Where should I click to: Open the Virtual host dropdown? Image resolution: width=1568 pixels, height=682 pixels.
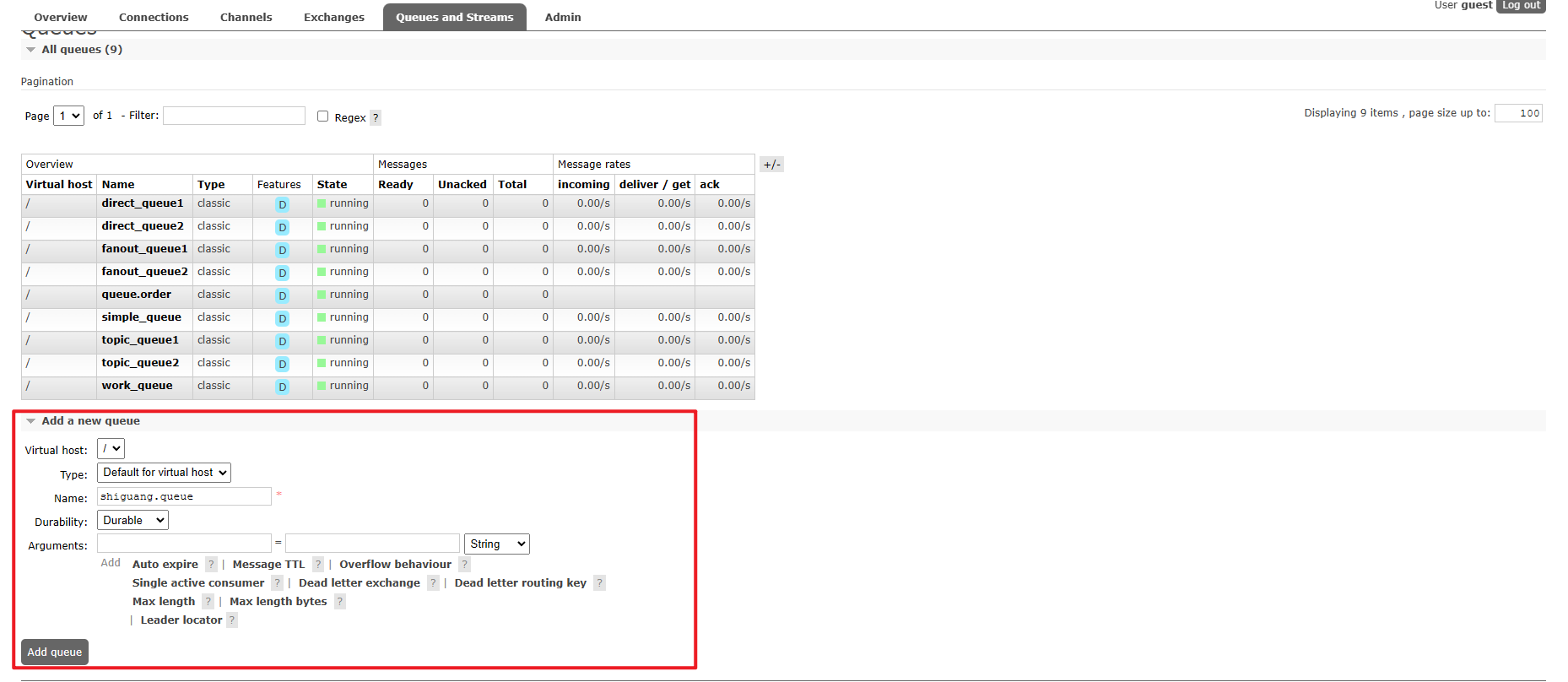click(111, 449)
